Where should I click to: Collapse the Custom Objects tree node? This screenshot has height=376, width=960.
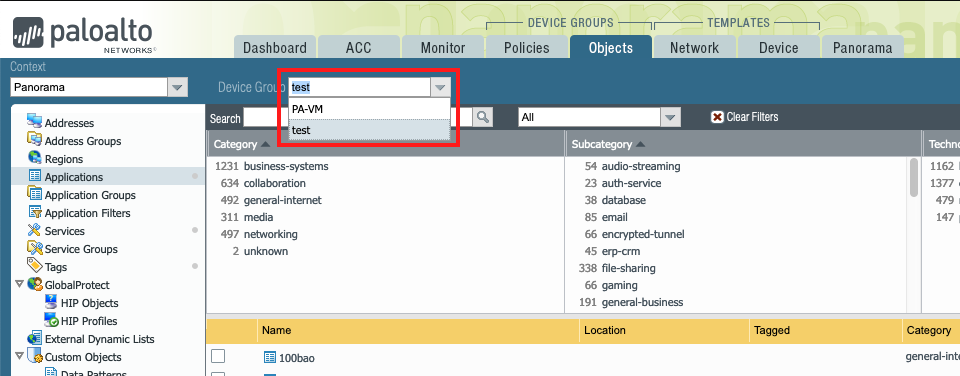coord(19,356)
